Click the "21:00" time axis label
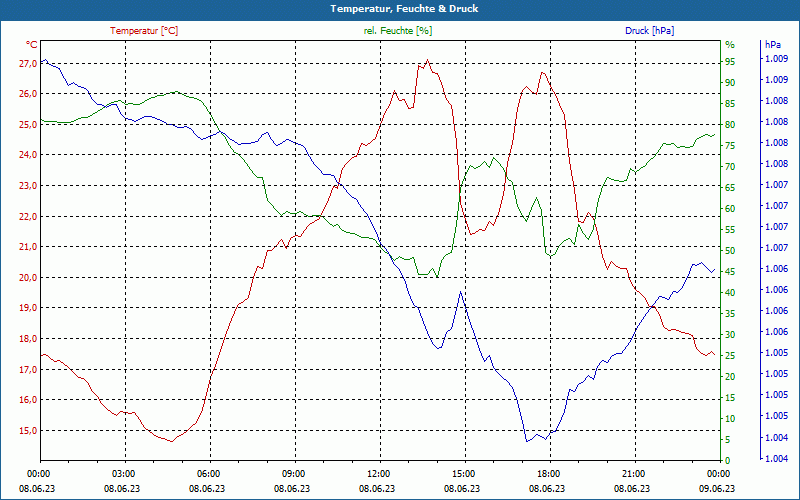The image size is (800, 500). coord(633,473)
